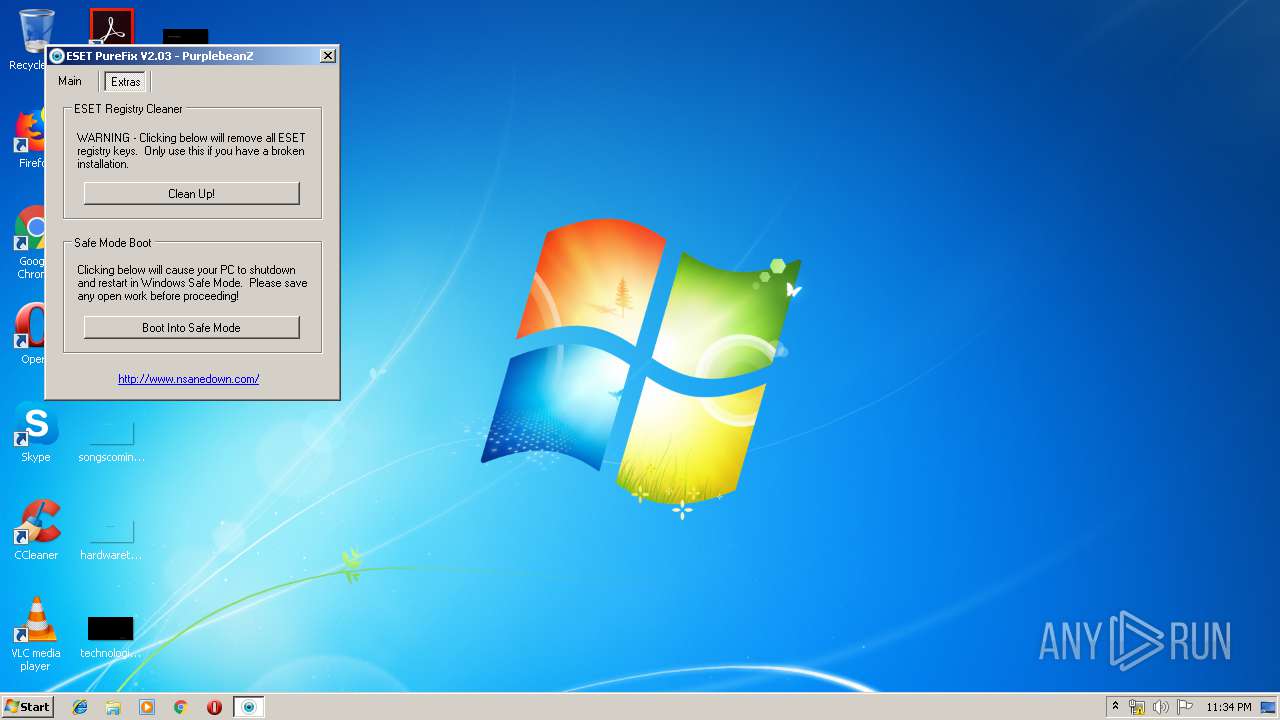Open Internet Explorer from the taskbar

tap(80, 707)
